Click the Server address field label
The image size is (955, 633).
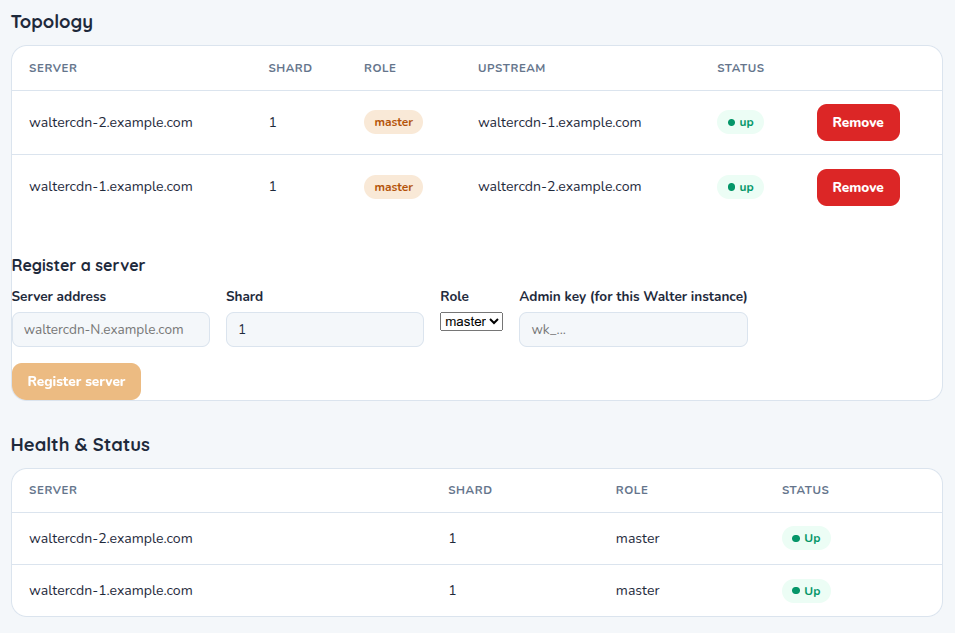pyautogui.click(x=59, y=297)
